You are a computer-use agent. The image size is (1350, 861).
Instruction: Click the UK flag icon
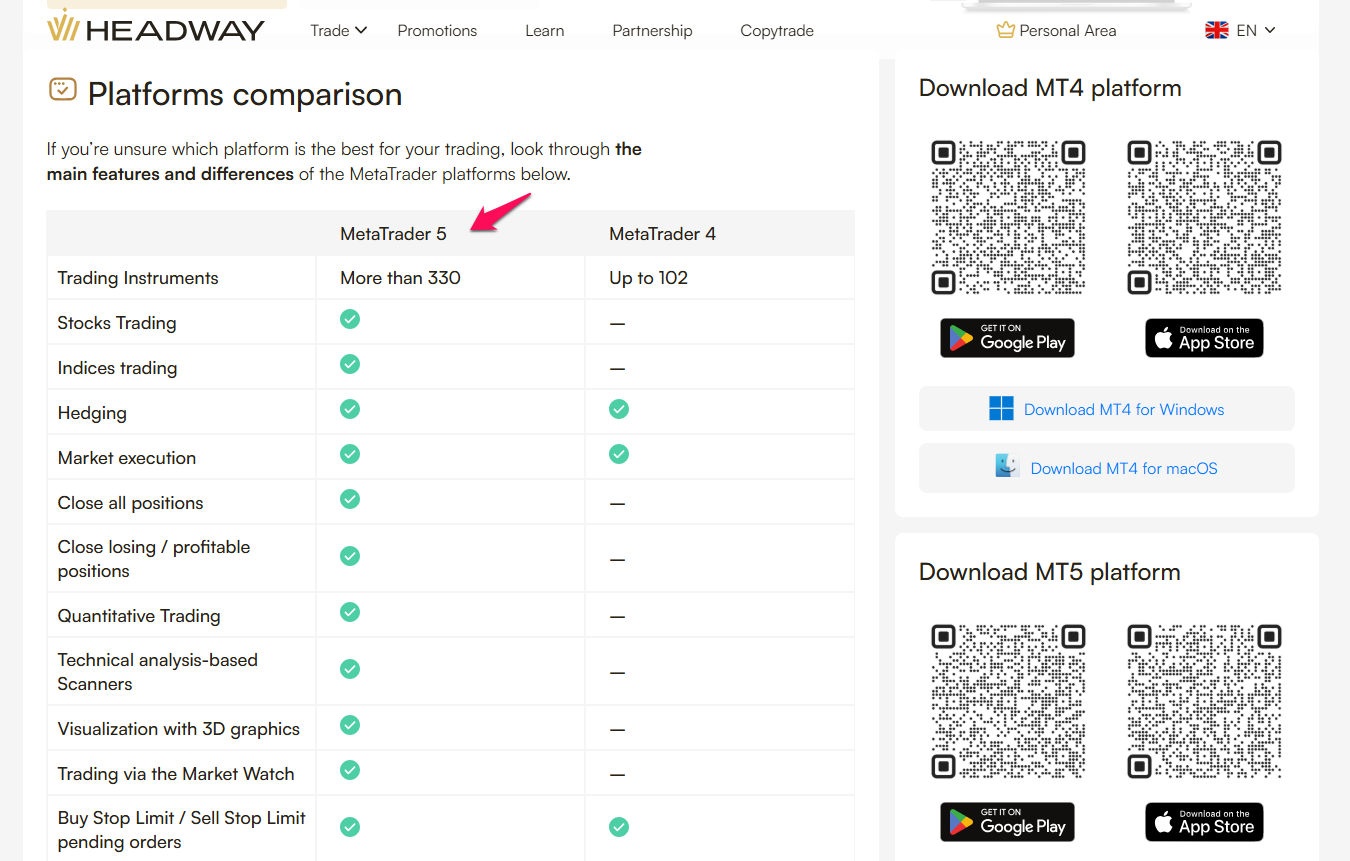tap(1217, 31)
